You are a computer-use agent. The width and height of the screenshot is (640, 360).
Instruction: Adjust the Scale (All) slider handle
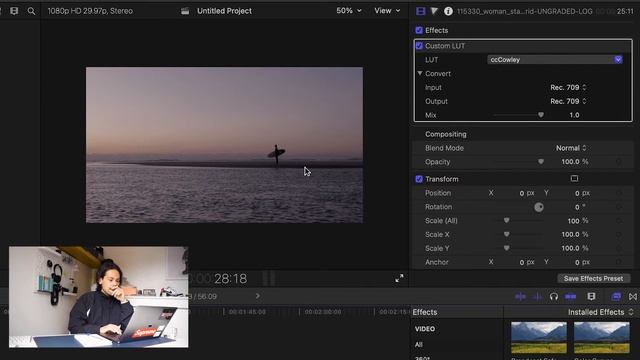coord(507,220)
